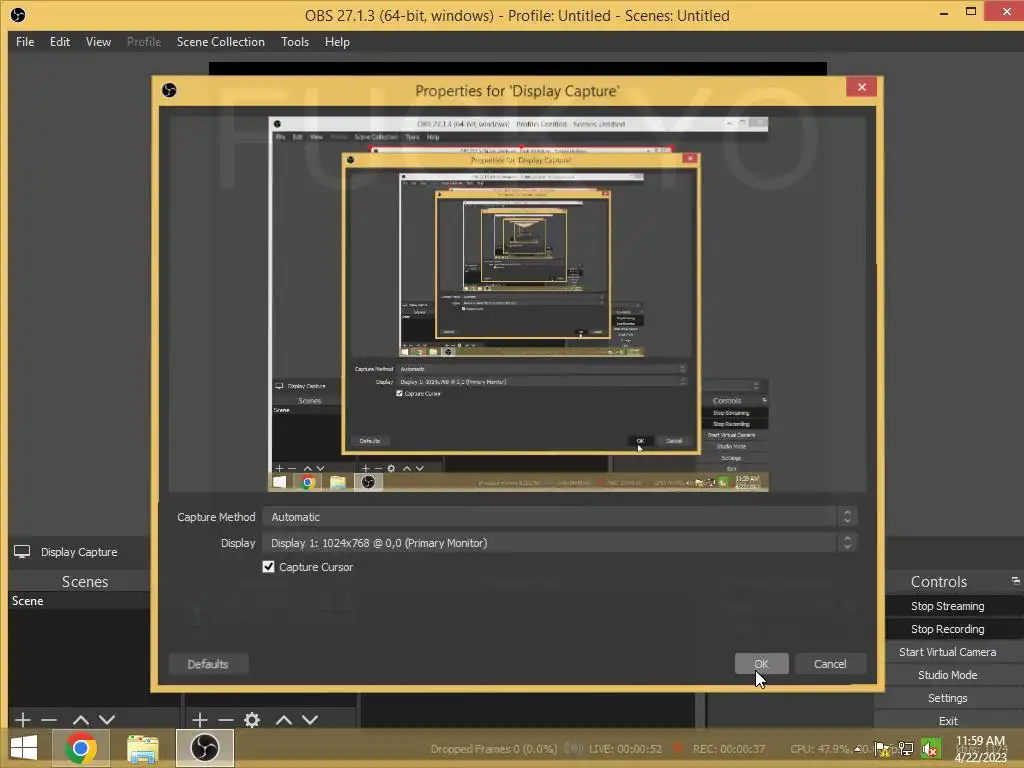Open the File menu

pos(25,42)
